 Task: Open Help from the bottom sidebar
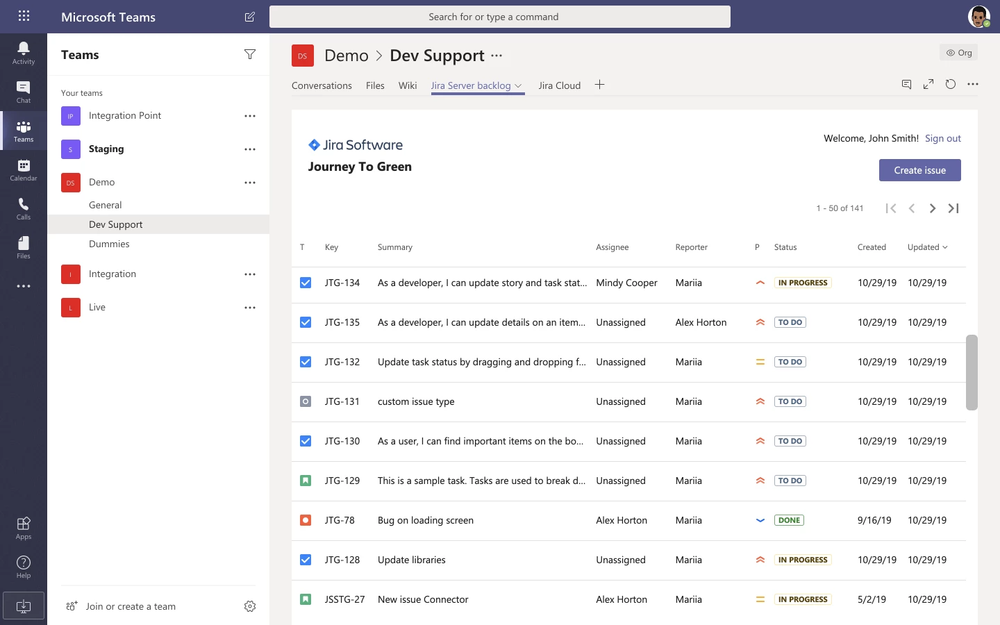coord(23,563)
